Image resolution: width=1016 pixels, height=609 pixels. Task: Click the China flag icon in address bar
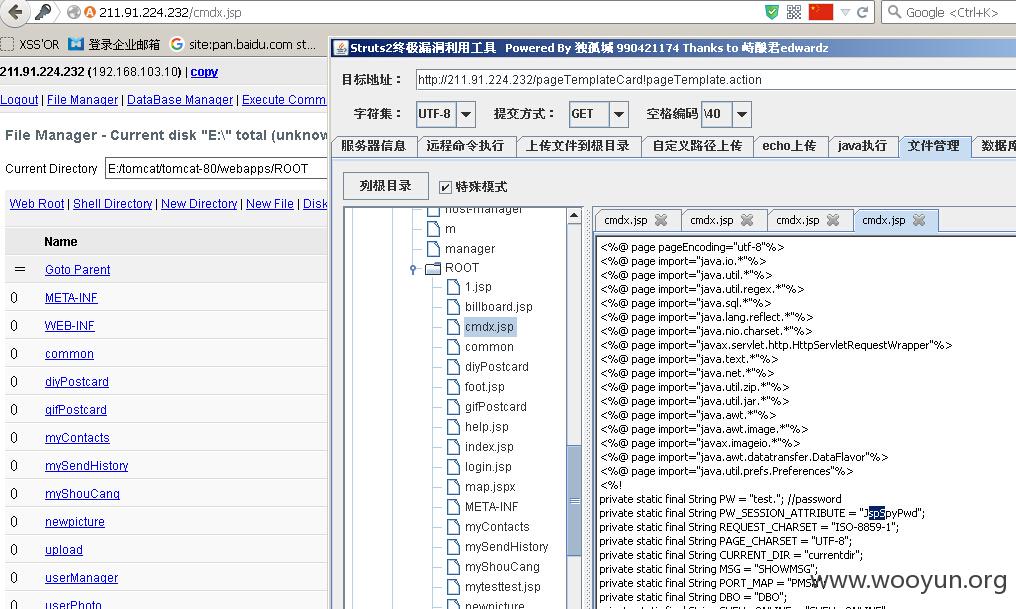(820, 12)
